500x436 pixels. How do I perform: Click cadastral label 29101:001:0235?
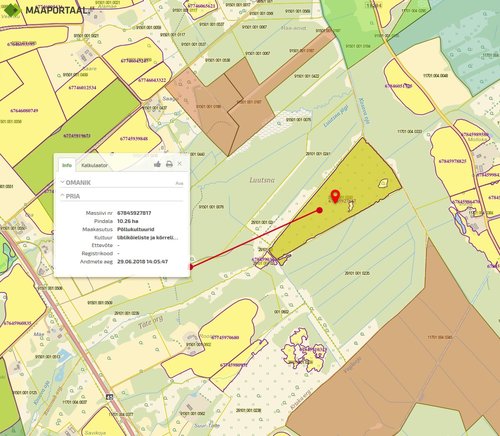[357, 273]
